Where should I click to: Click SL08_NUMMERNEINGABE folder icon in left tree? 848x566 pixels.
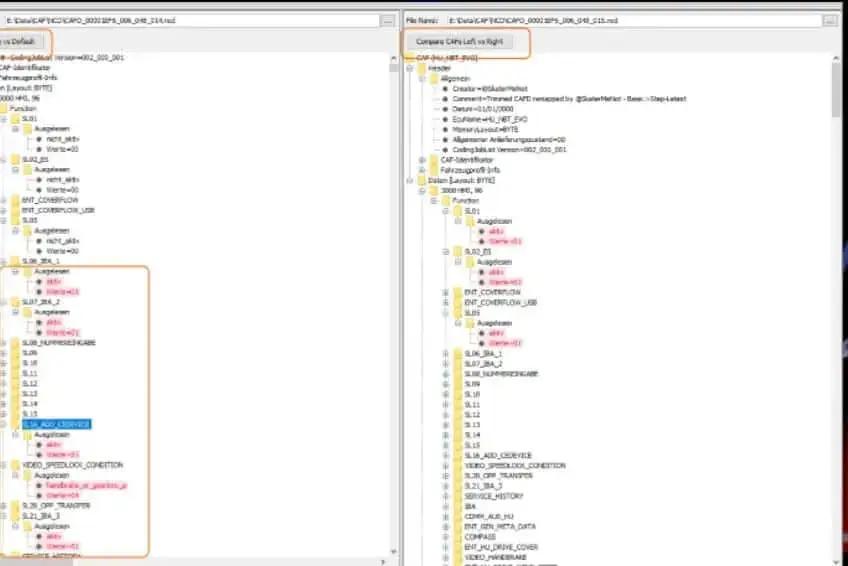pos(14,343)
